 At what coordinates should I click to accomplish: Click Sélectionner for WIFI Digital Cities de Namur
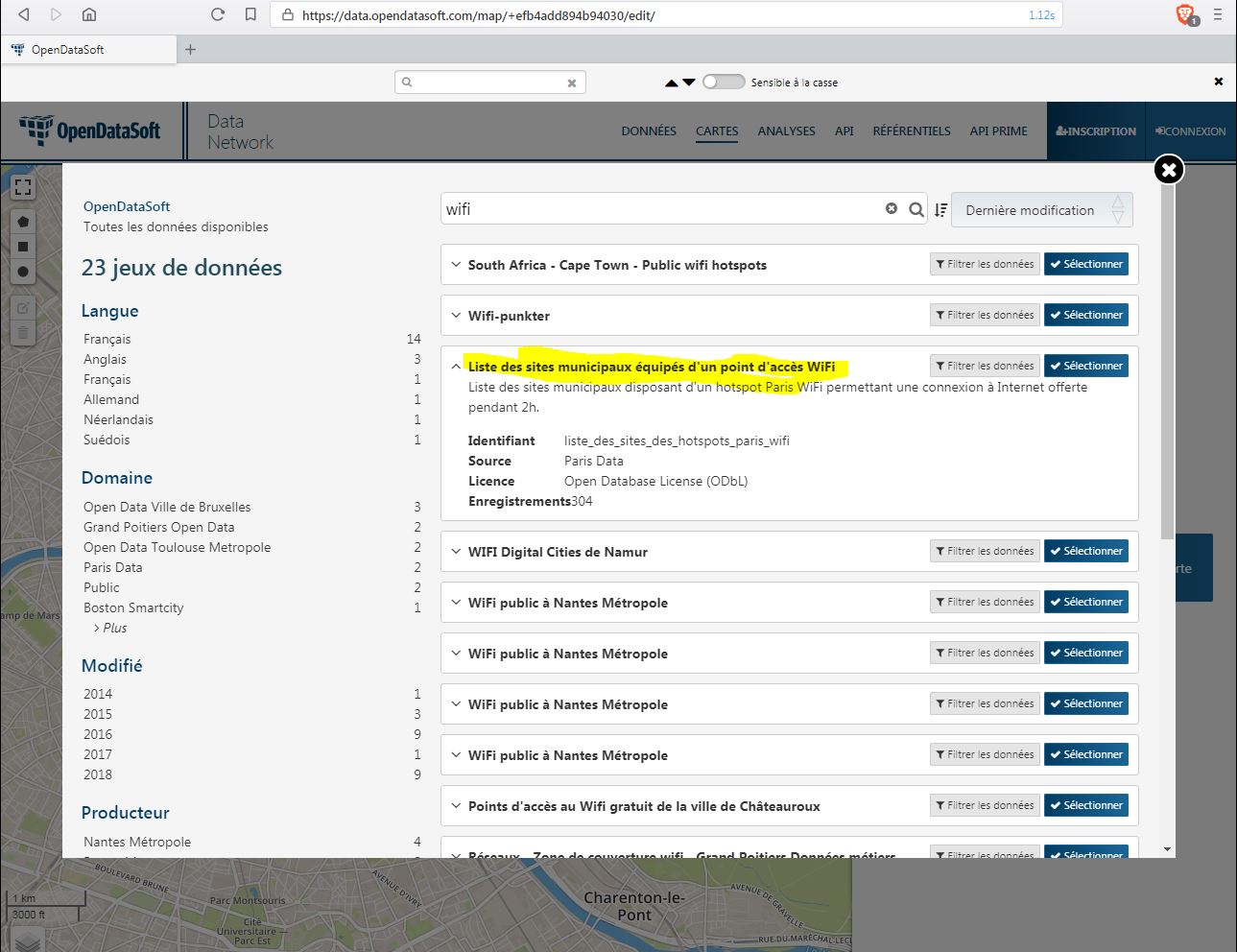(1085, 551)
